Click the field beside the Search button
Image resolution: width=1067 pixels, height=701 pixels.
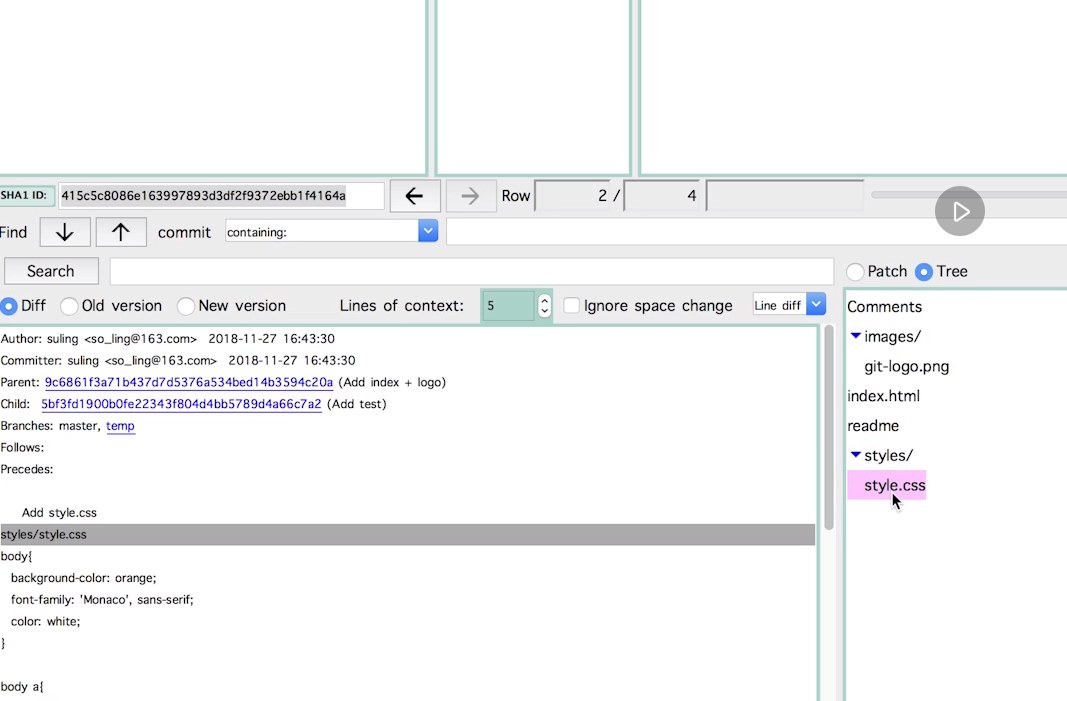[472, 271]
